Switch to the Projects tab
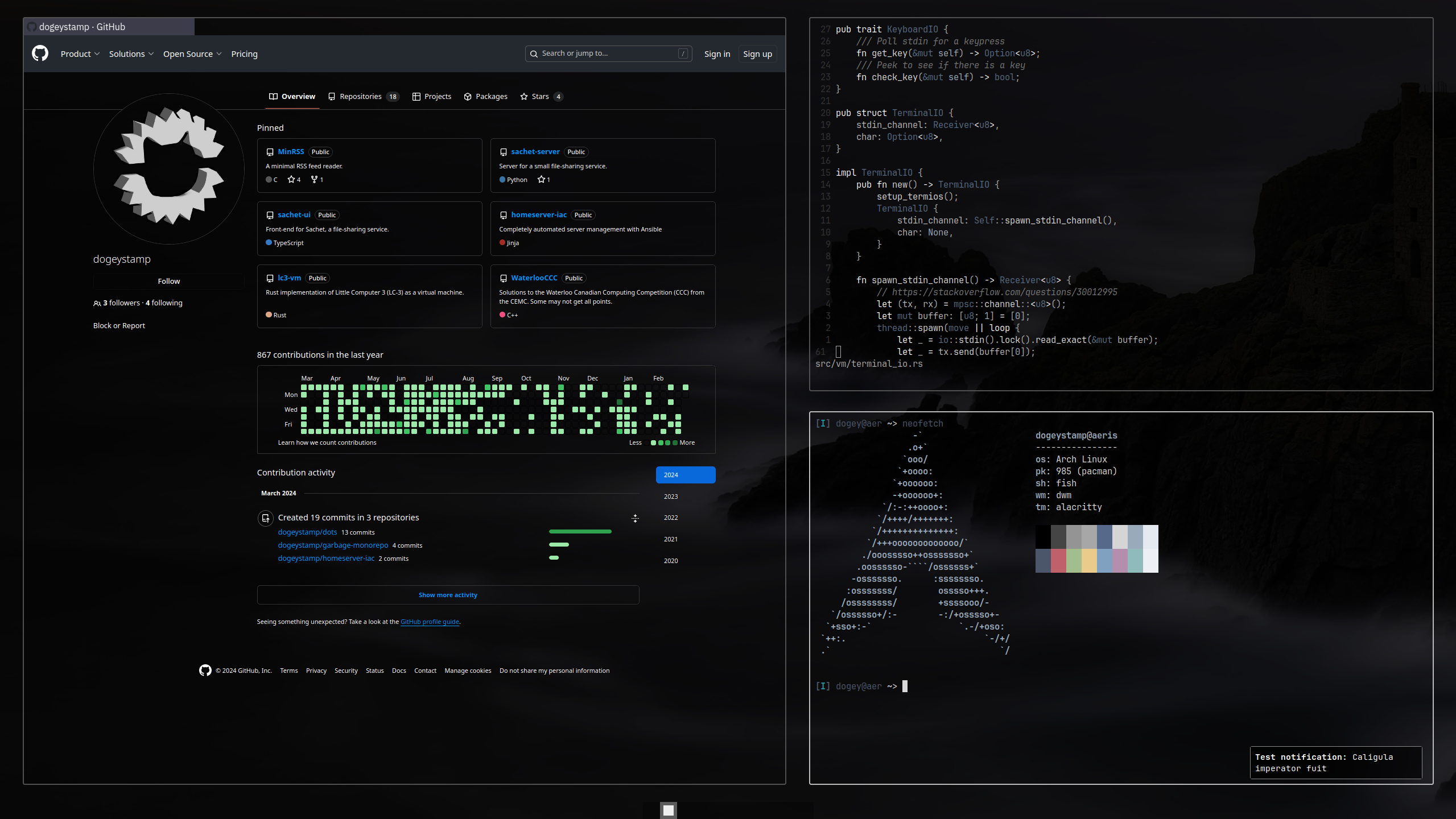The width and height of the screenshot is (1456, 819). (x=432, y=97)
